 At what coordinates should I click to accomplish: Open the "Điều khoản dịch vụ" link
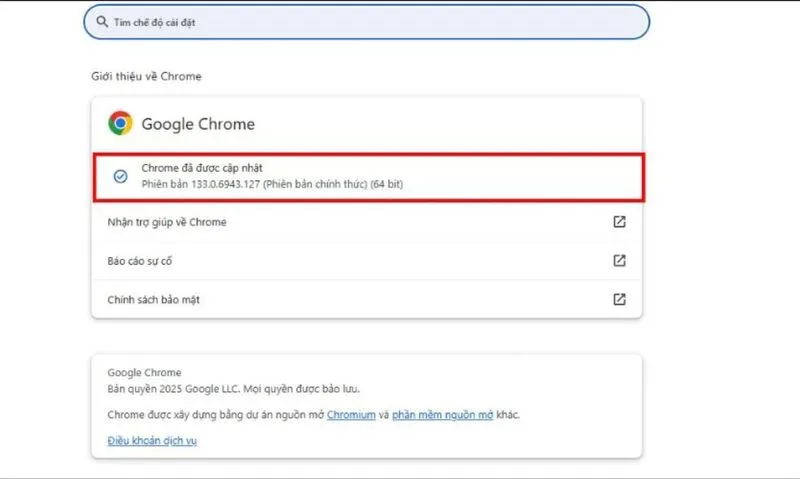(151, 441)
